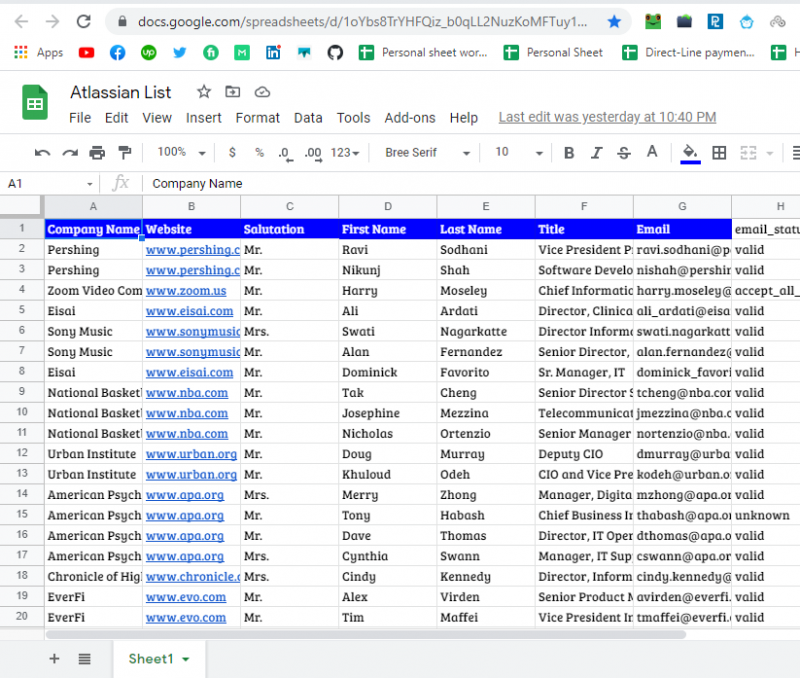Open the Bree Serif font dropdown

[427, 153]
